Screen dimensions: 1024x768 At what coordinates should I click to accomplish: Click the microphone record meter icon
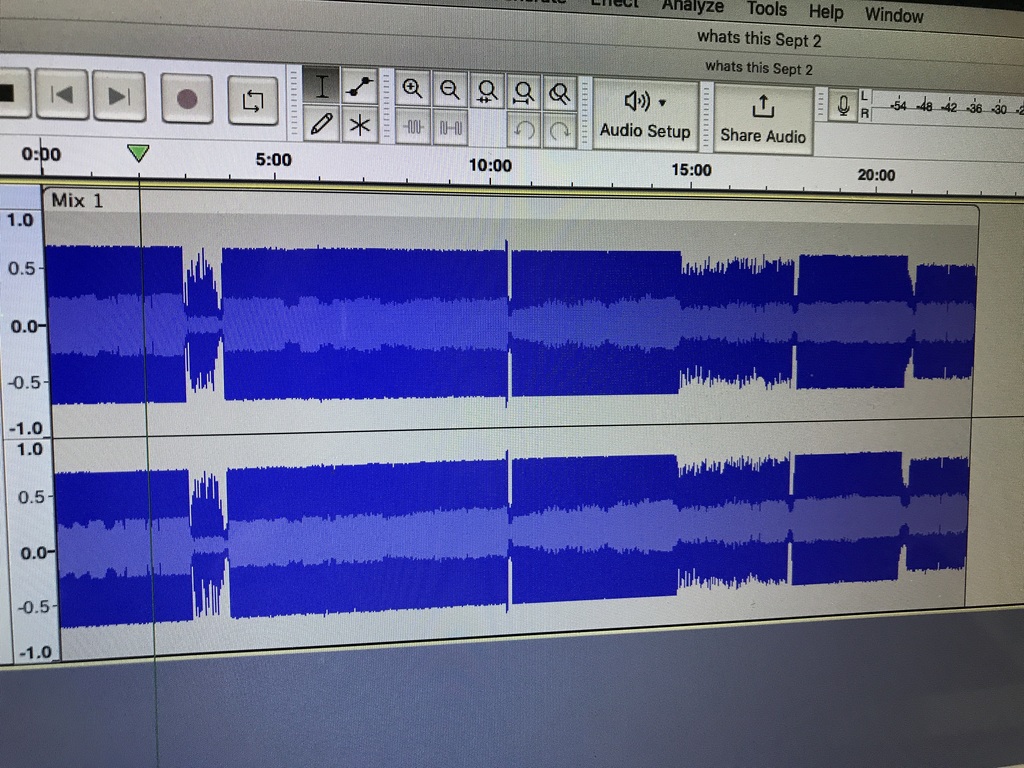pyautogui.click(x=843, y=105)
